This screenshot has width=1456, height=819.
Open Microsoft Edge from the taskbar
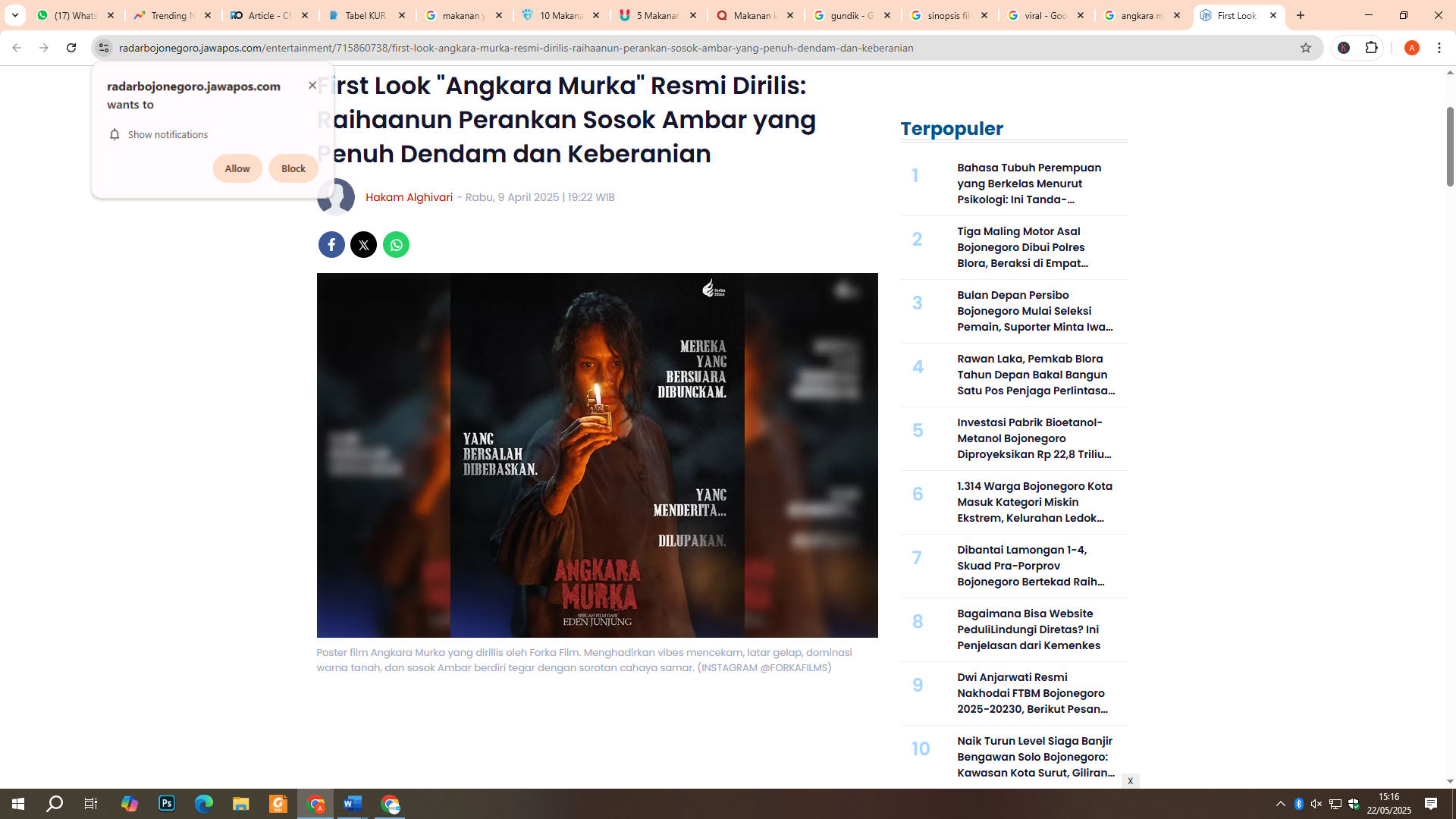click(204, 804)
